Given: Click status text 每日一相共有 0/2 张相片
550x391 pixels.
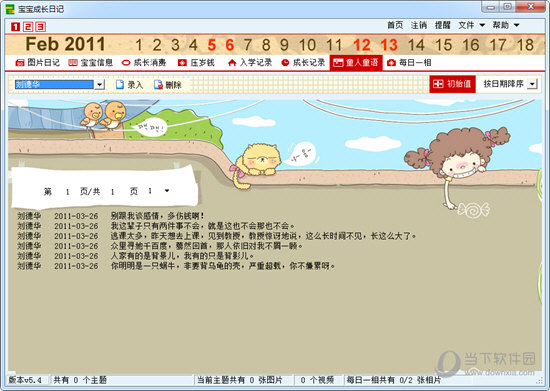Looking at the screenshot, I should [x=394, y=380].
